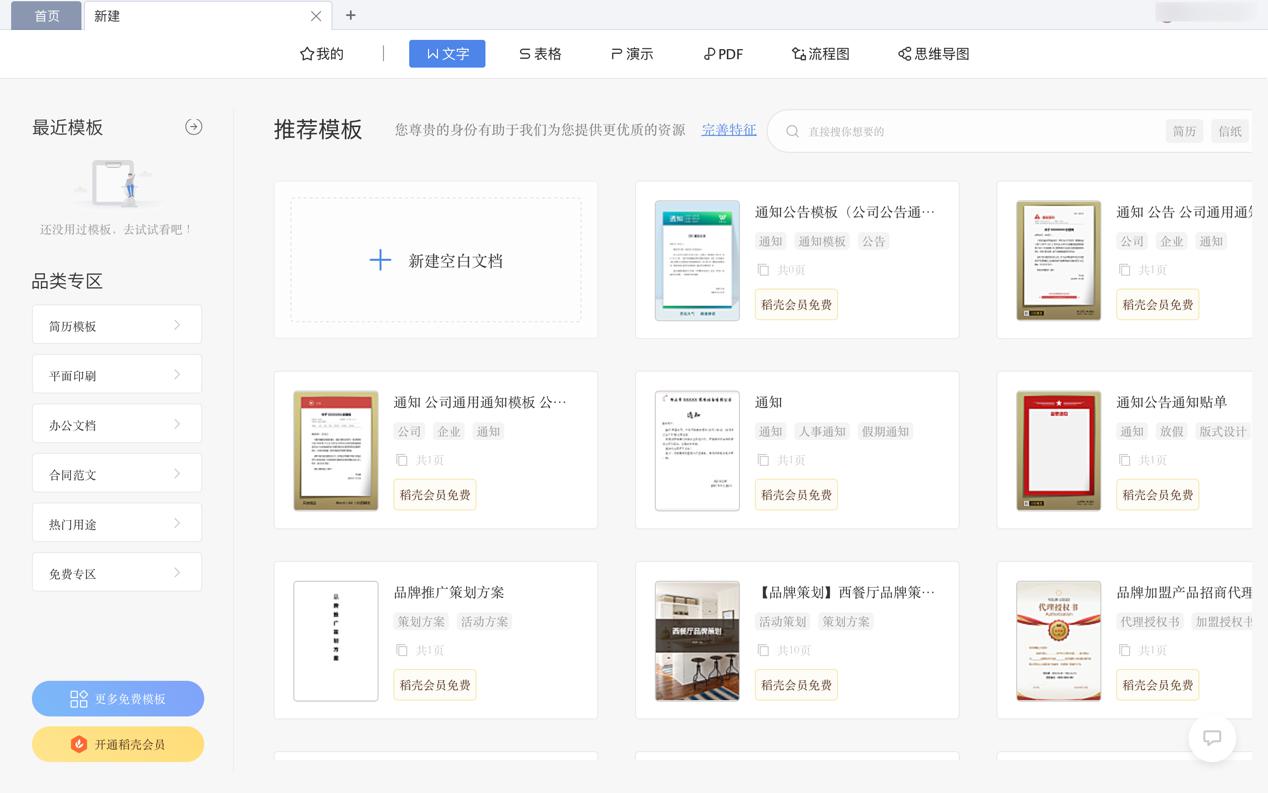Expand the 合同范文 category

pos(117,474)
